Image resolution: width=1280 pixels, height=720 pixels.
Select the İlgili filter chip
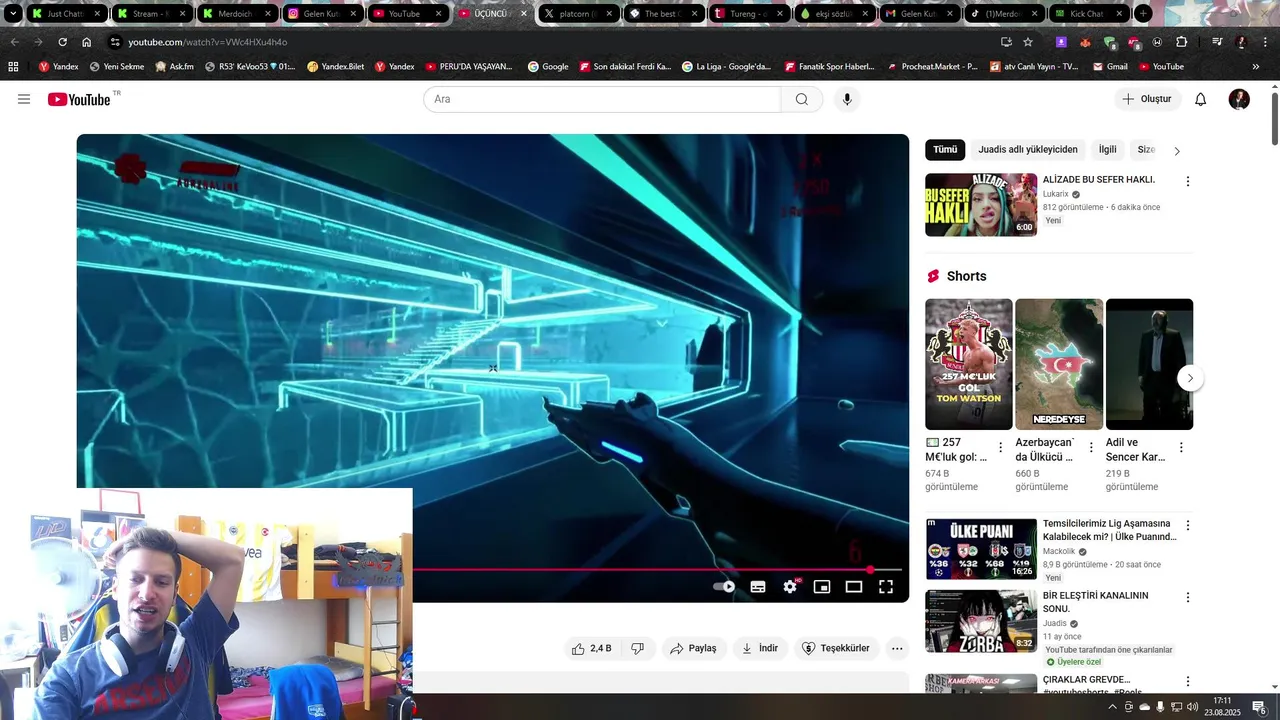(x=1107, y=150)
